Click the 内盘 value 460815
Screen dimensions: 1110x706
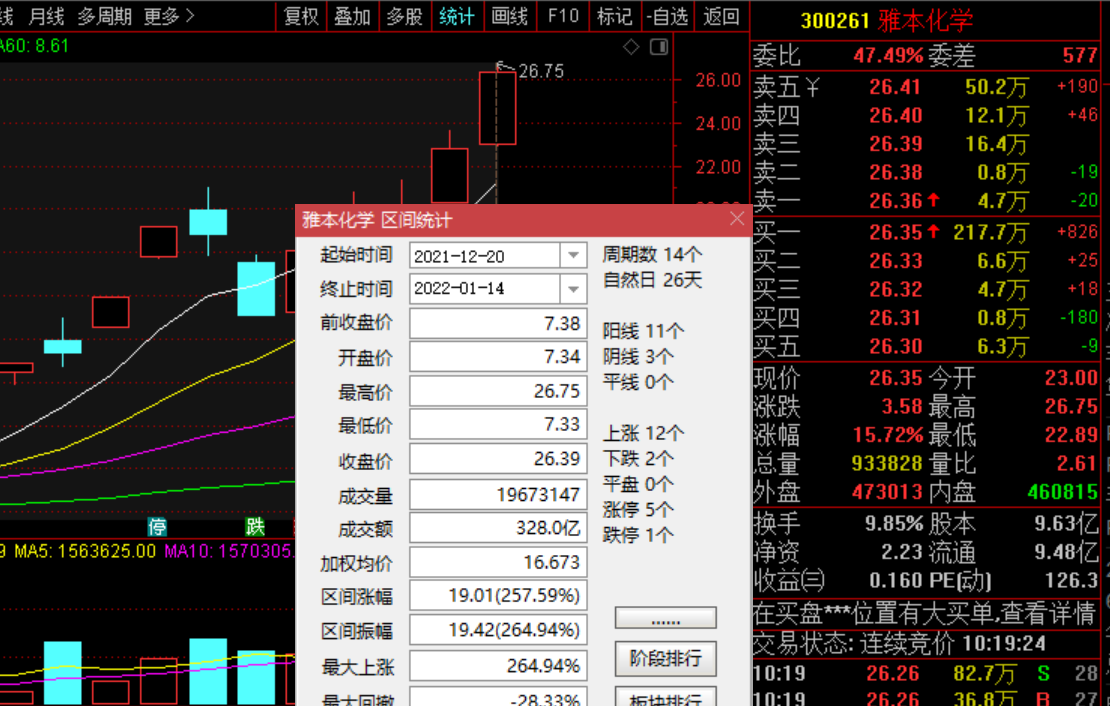(x=1062, y=491)
